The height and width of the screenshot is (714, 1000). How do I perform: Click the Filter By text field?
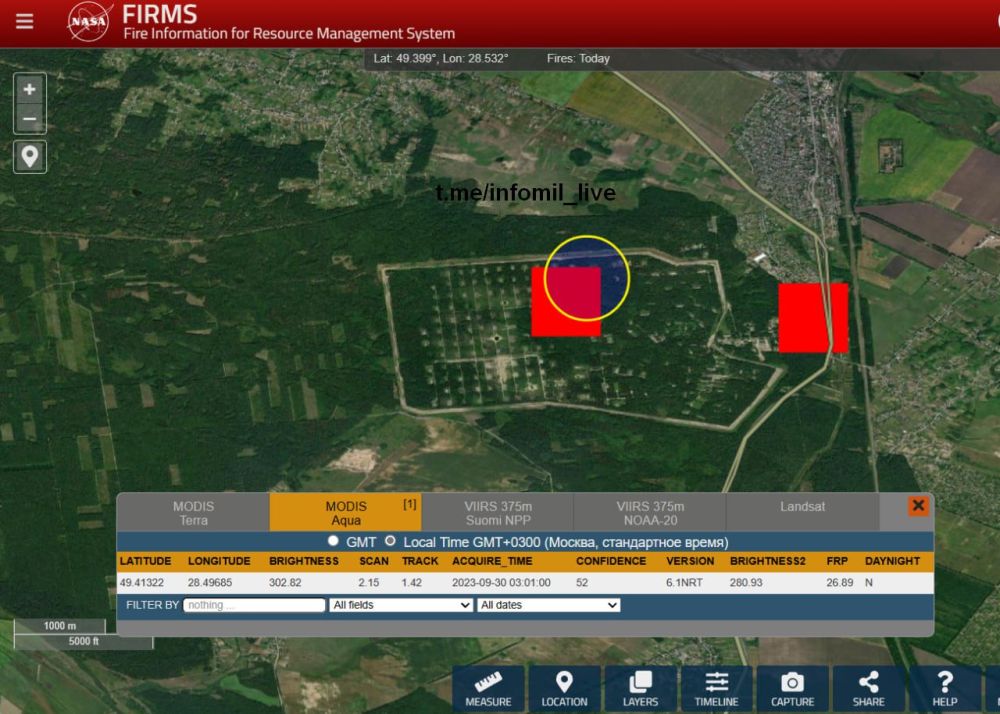coord(255,605)
